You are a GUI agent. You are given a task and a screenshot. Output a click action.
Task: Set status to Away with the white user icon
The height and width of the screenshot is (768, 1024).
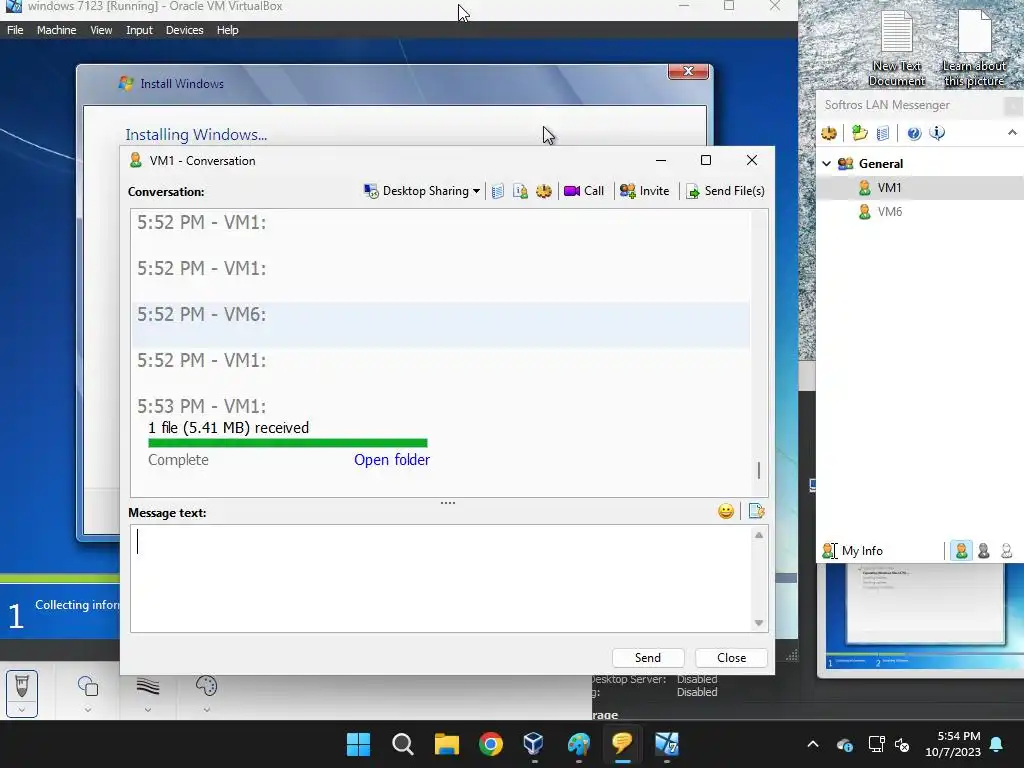pos(1006,551)
